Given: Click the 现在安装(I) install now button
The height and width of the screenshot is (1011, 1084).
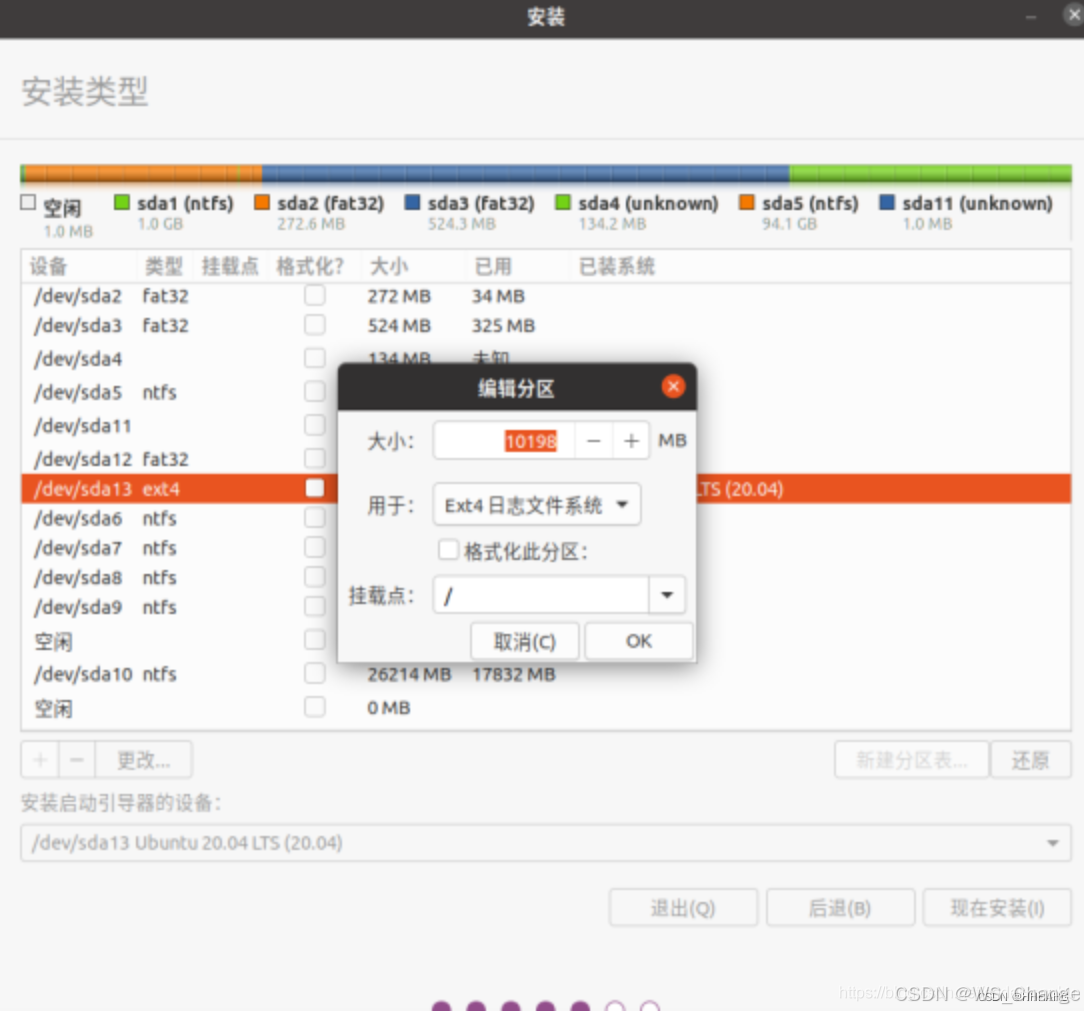Looking at the screenshot, I should (x=997, y=907).
